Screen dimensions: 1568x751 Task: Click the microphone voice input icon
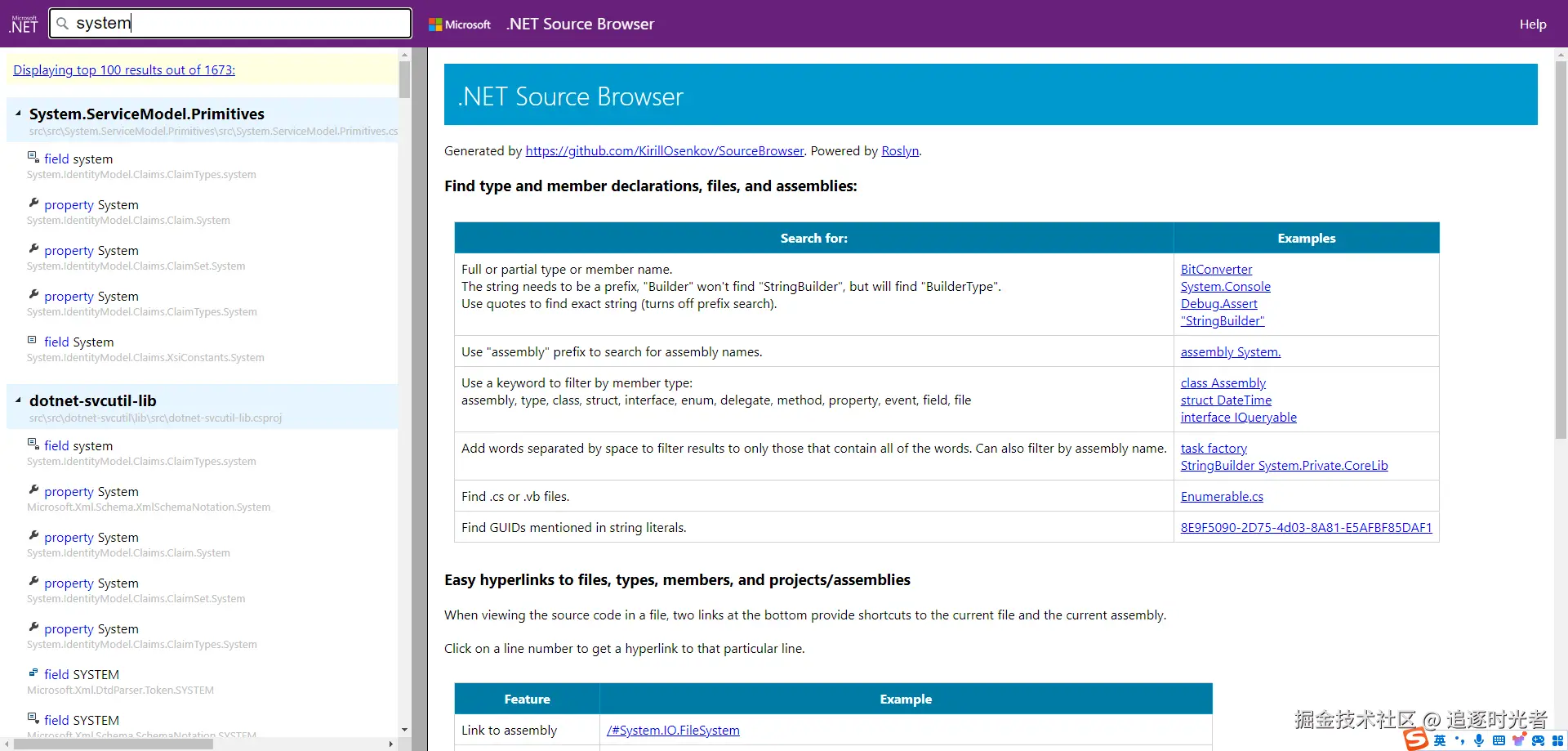(1479, 740)
